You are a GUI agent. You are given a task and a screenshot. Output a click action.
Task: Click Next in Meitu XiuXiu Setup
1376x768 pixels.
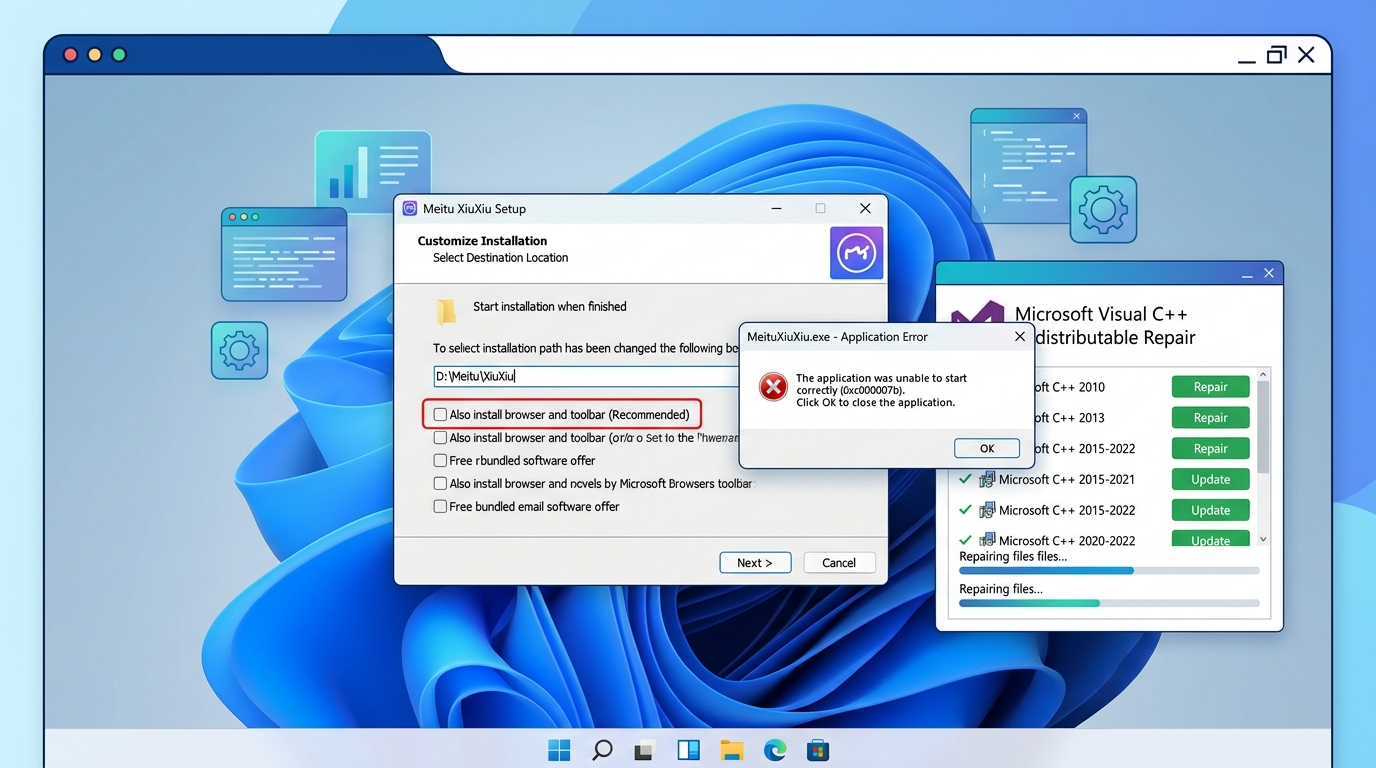point(755,563)
